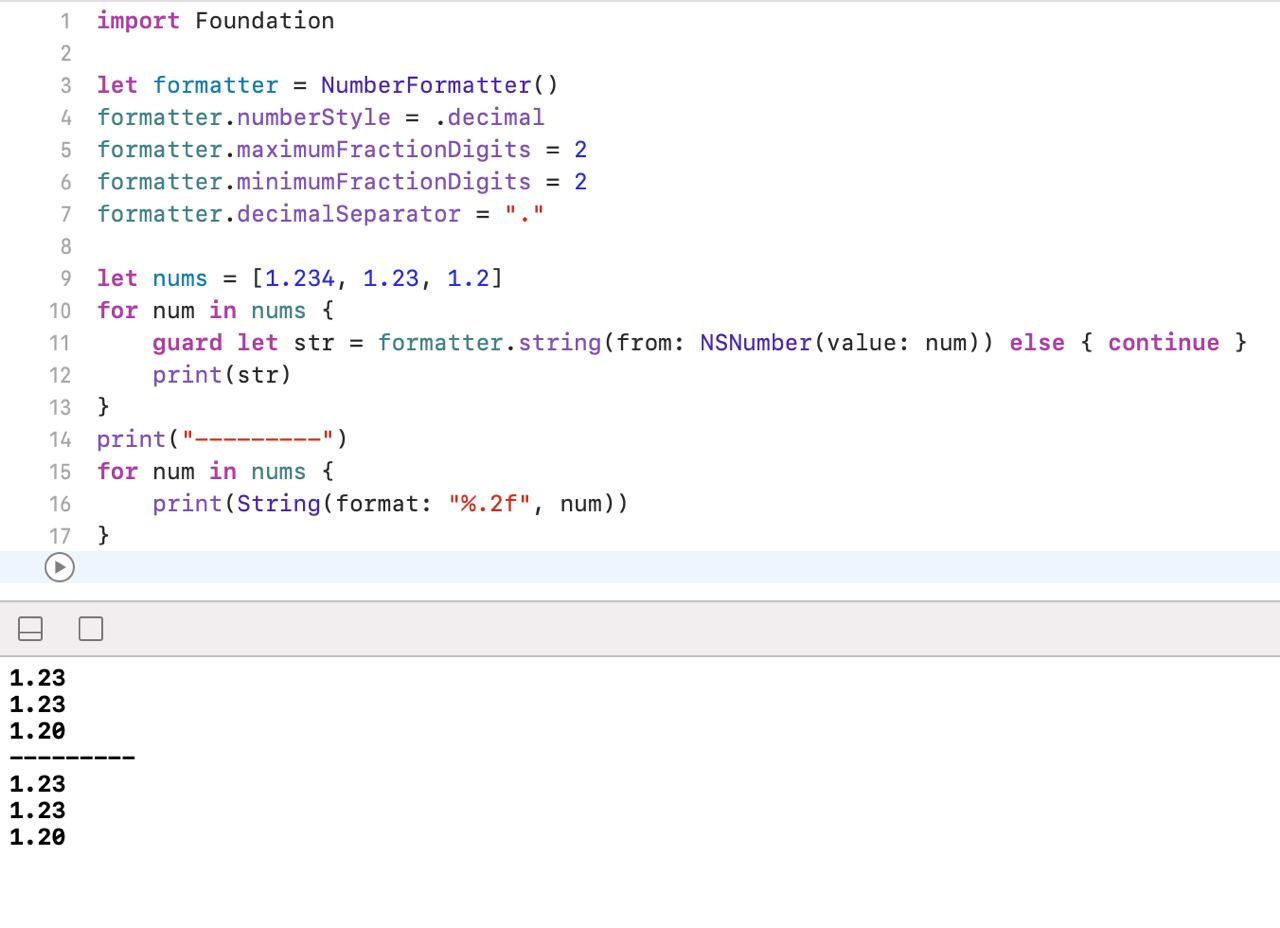Click the square console view icon
The height and width of the screenshot is (928, 1280).
[x=91, y=629]
